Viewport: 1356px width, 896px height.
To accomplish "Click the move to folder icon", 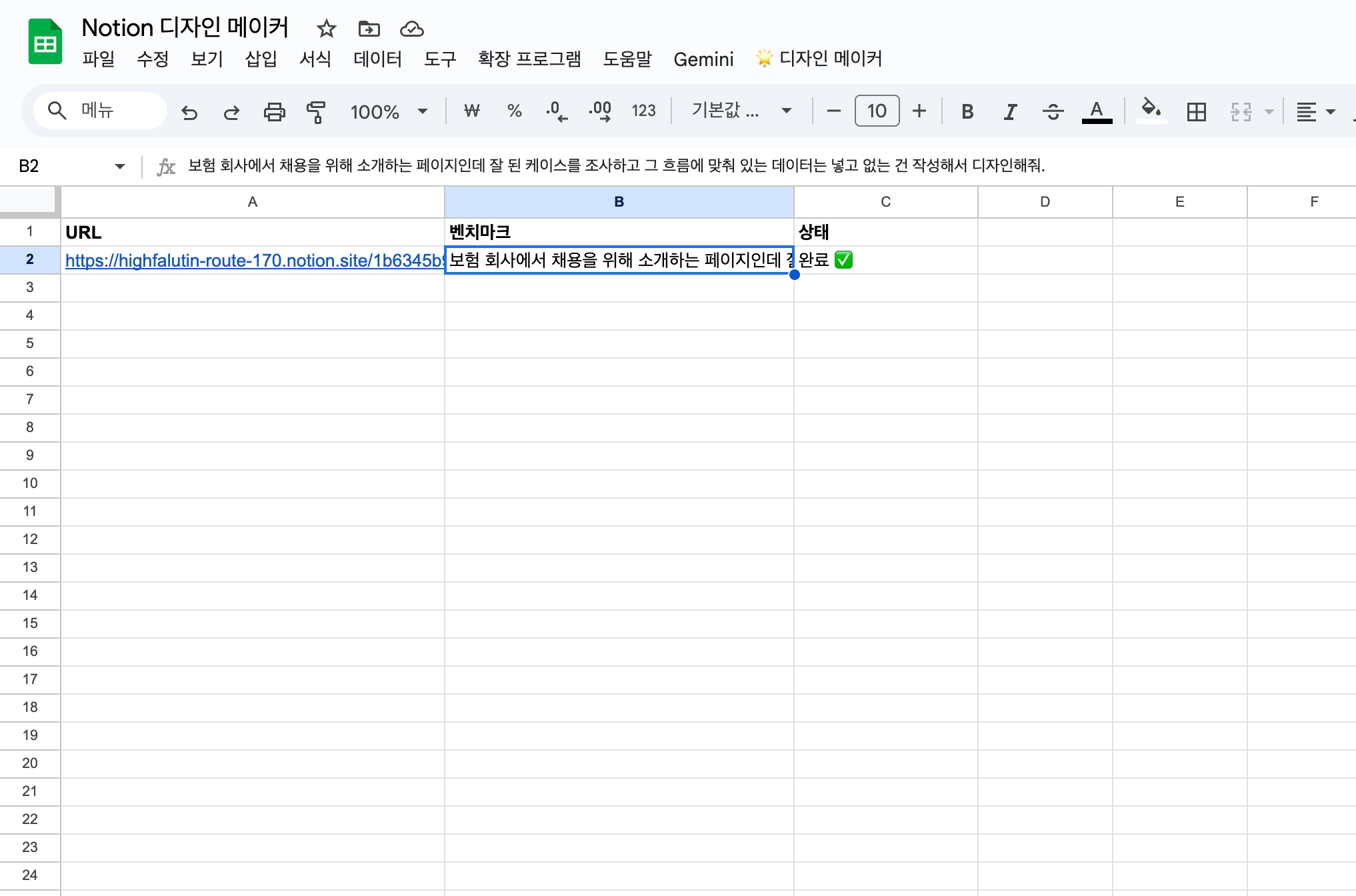I will click(369, 29).
